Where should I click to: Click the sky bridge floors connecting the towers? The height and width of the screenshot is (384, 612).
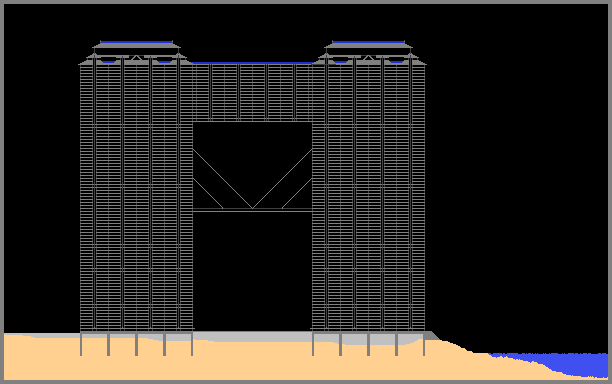coord(253,92)
